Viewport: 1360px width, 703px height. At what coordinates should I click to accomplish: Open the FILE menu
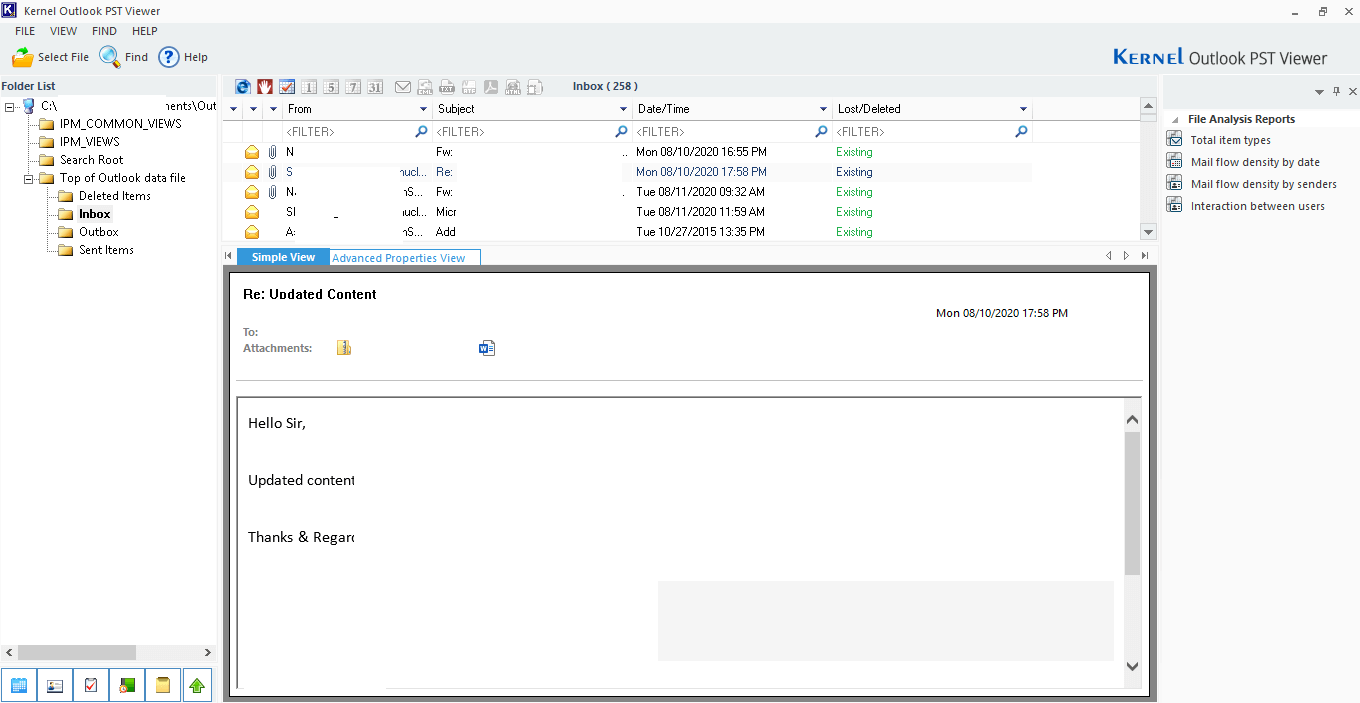(25, 31)
